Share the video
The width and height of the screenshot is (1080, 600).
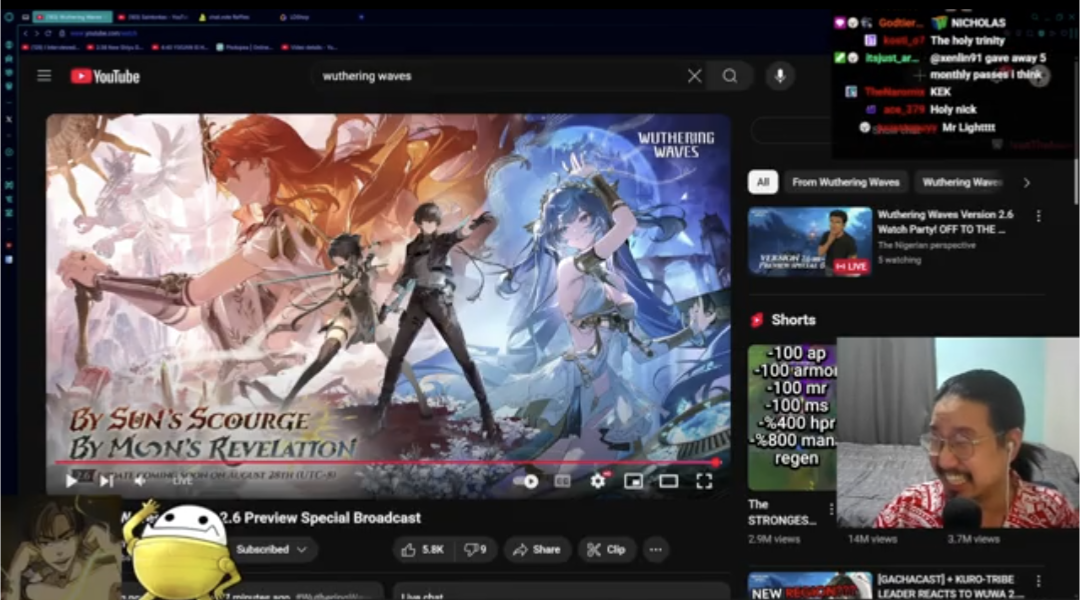click(537, 550)
